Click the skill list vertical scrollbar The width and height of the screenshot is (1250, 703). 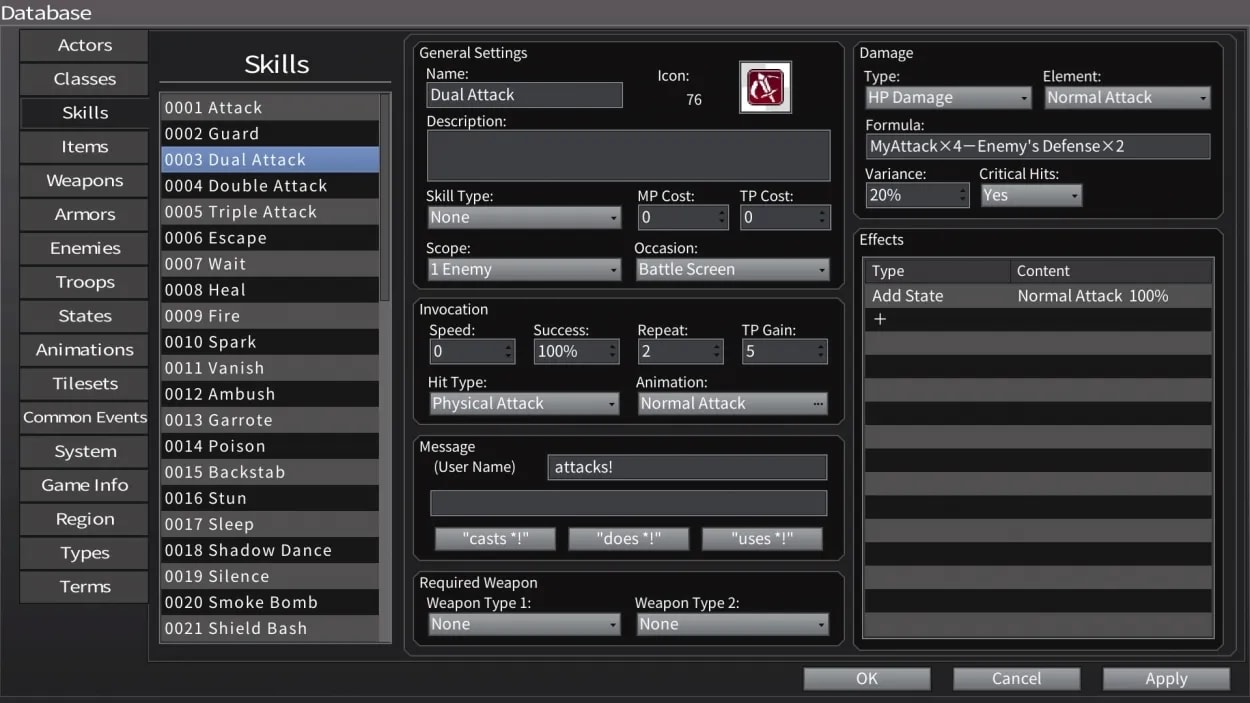[x=386, y=200]
